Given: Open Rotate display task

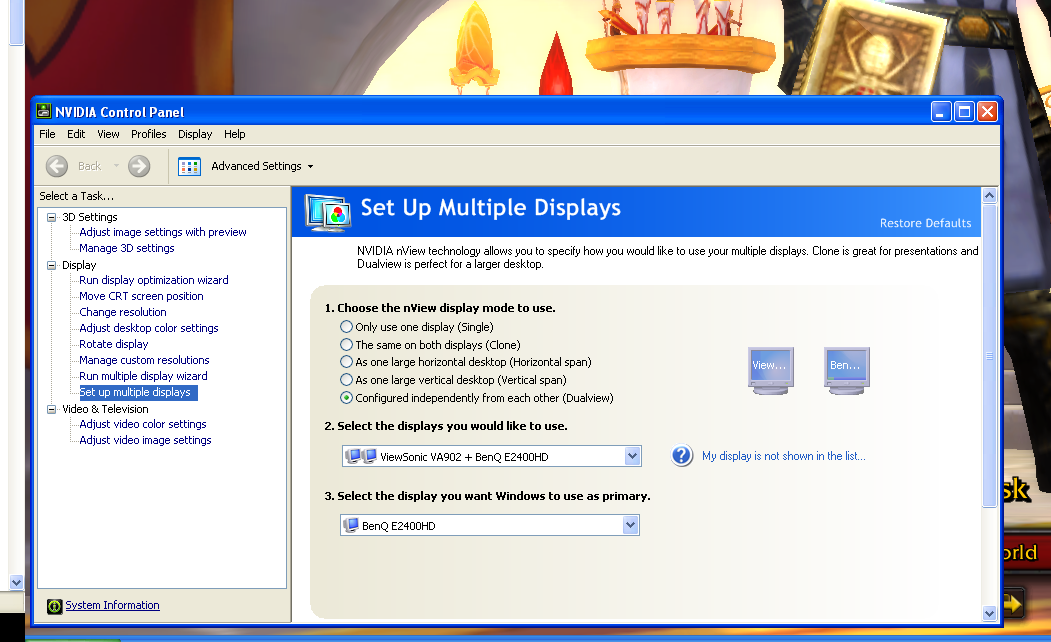Looking at the screenshot, I should [113, 344].
